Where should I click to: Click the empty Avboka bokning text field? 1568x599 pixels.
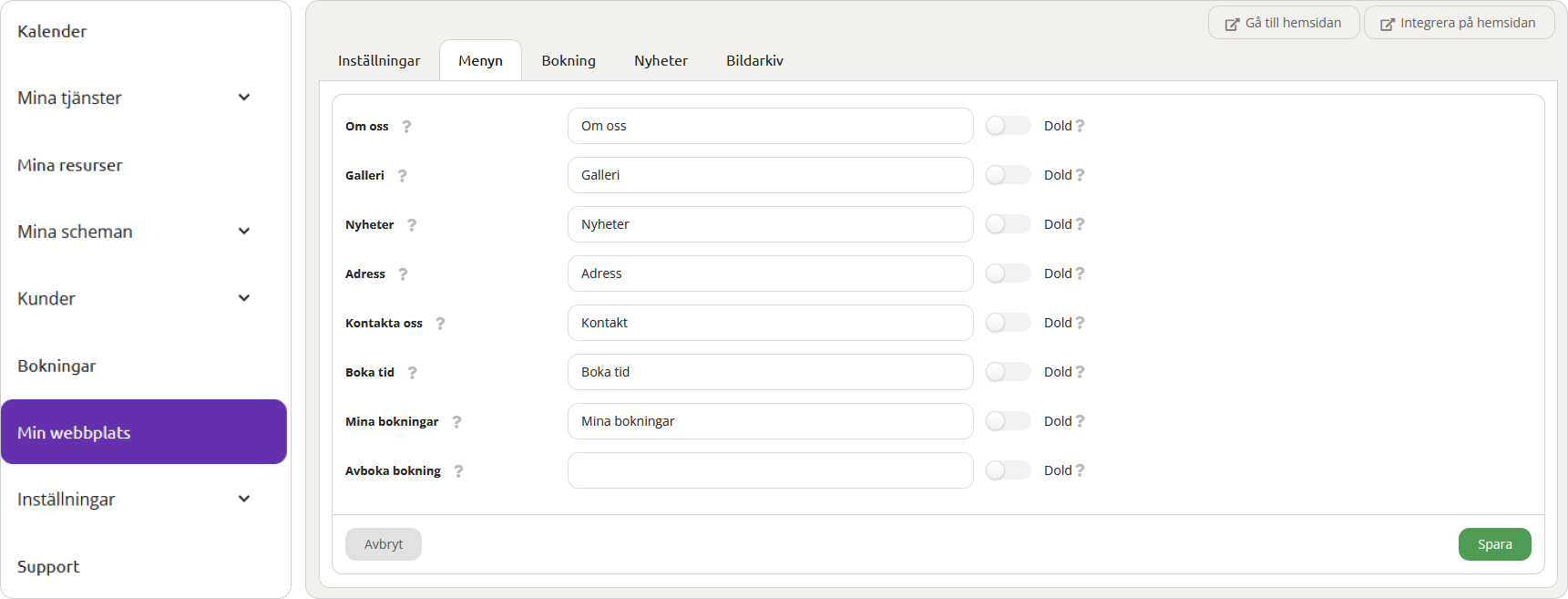coord(770,470)
